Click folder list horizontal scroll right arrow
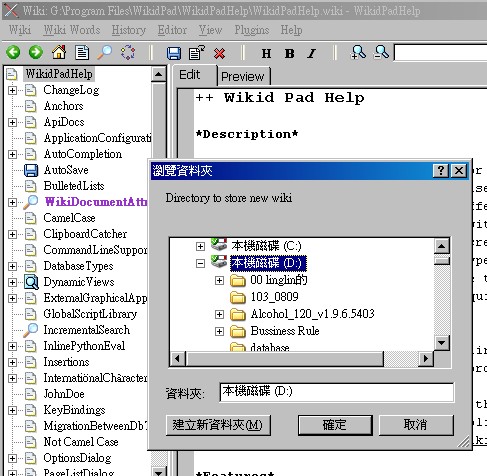 426,359
